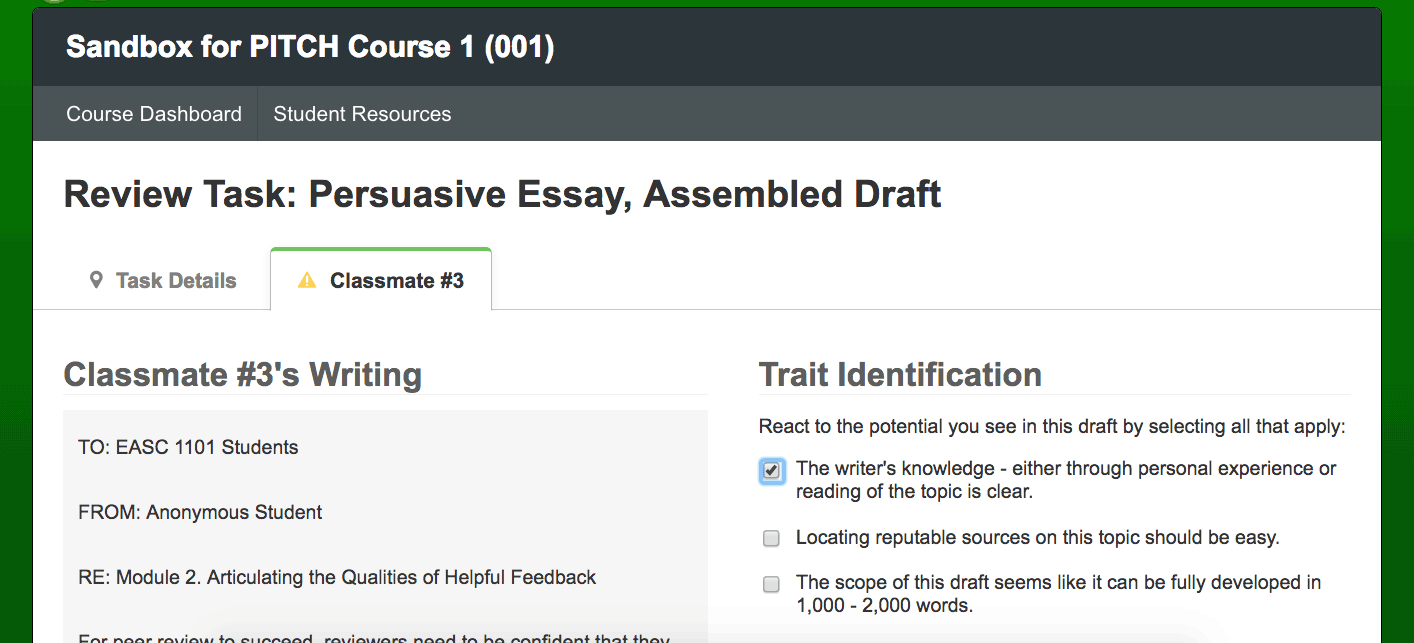Click the TO: EASC 1101 Students line
Screen dimensions: 1414x643
pyautogui.click(x=188, y=447)
